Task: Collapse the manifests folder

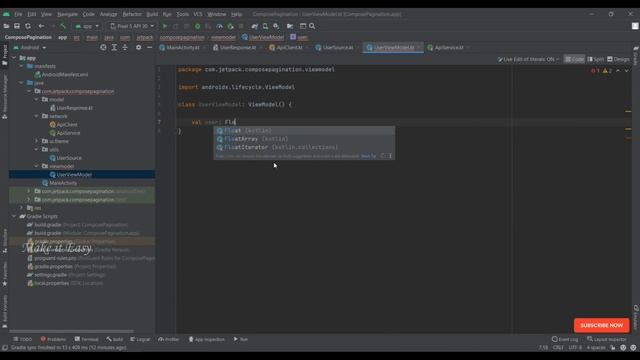Action: [x=22, y=66]
